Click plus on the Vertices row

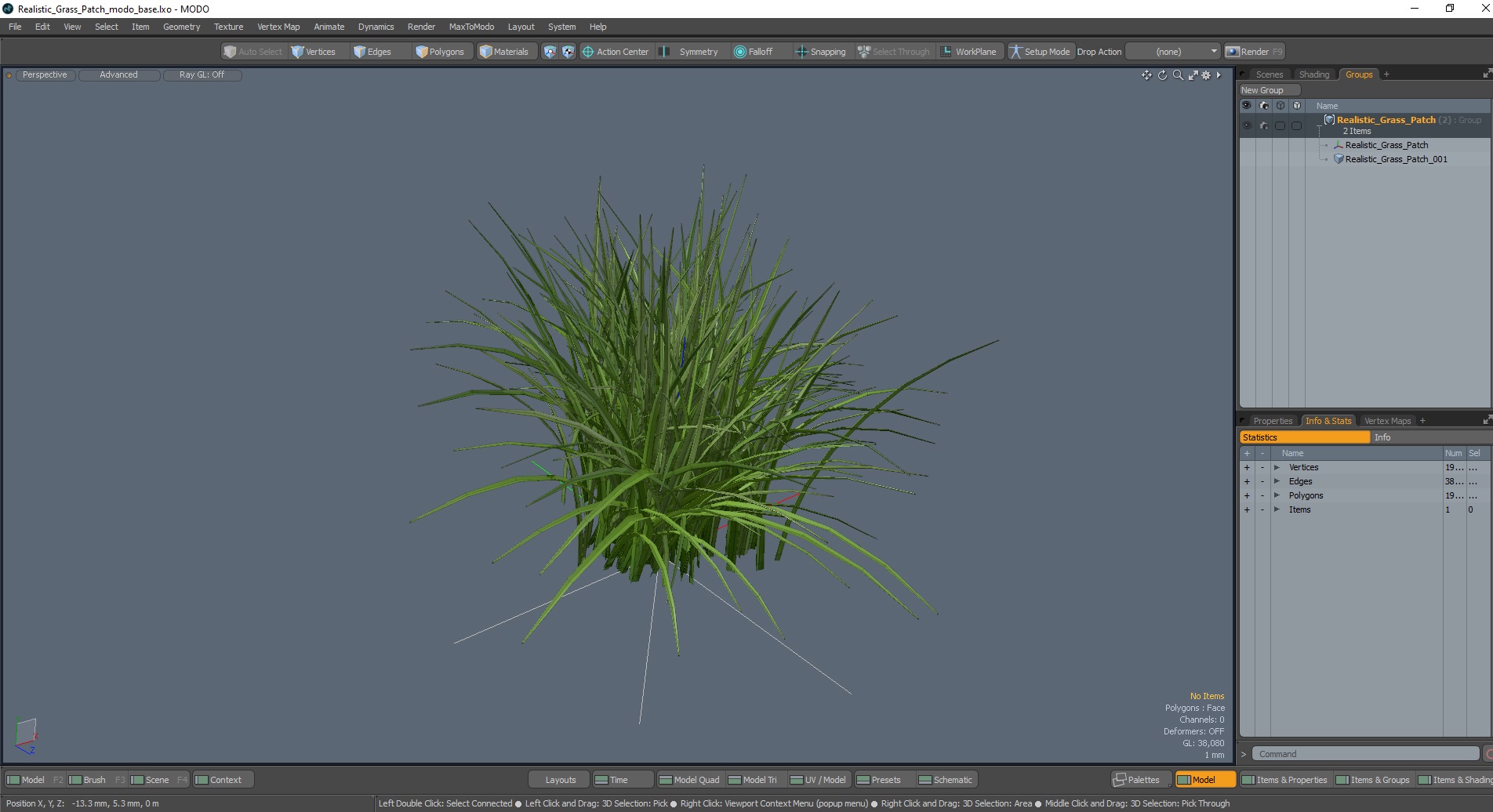coord(1247,468)
